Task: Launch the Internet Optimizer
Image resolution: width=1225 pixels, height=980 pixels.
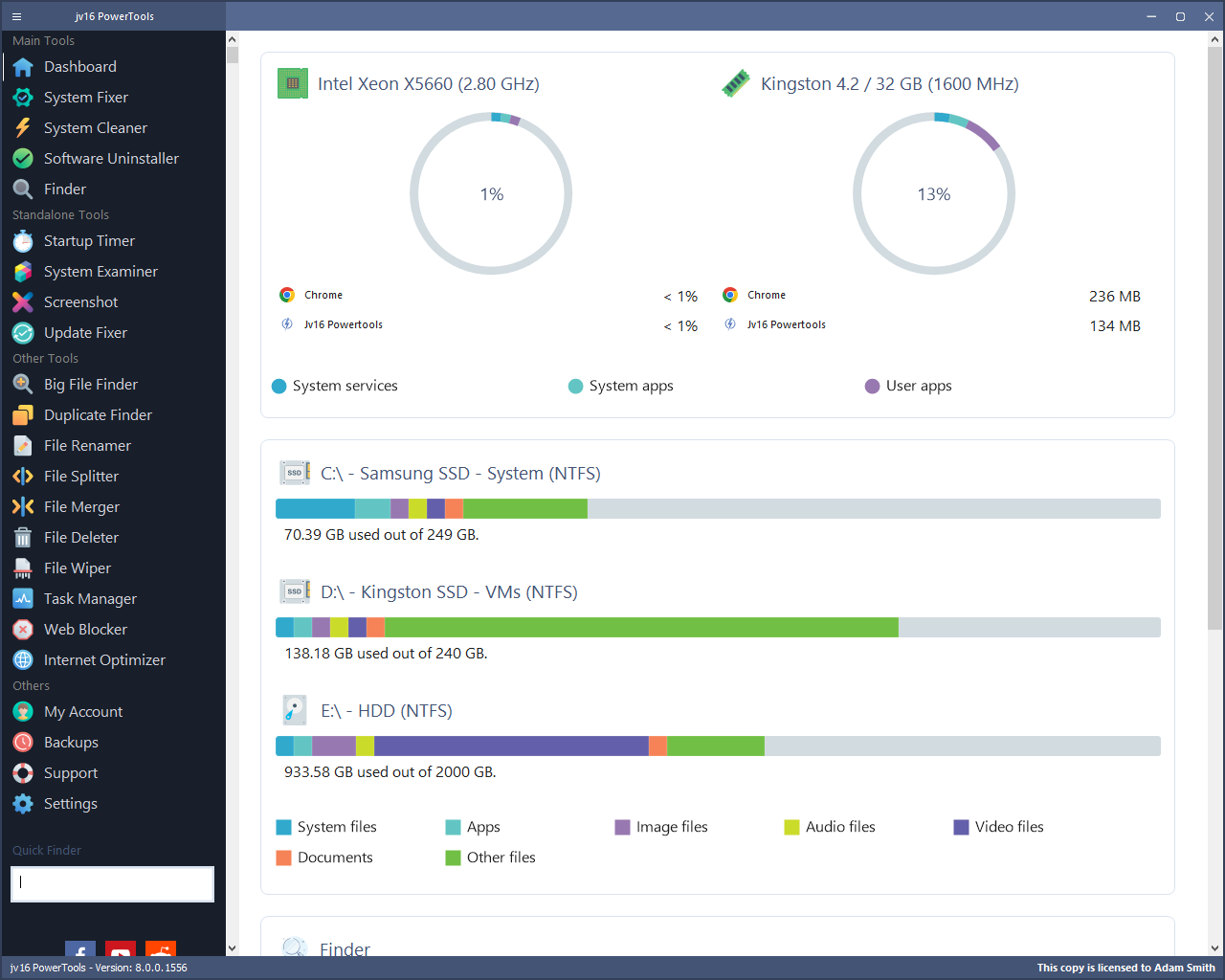Action: (x=105, y=659)
